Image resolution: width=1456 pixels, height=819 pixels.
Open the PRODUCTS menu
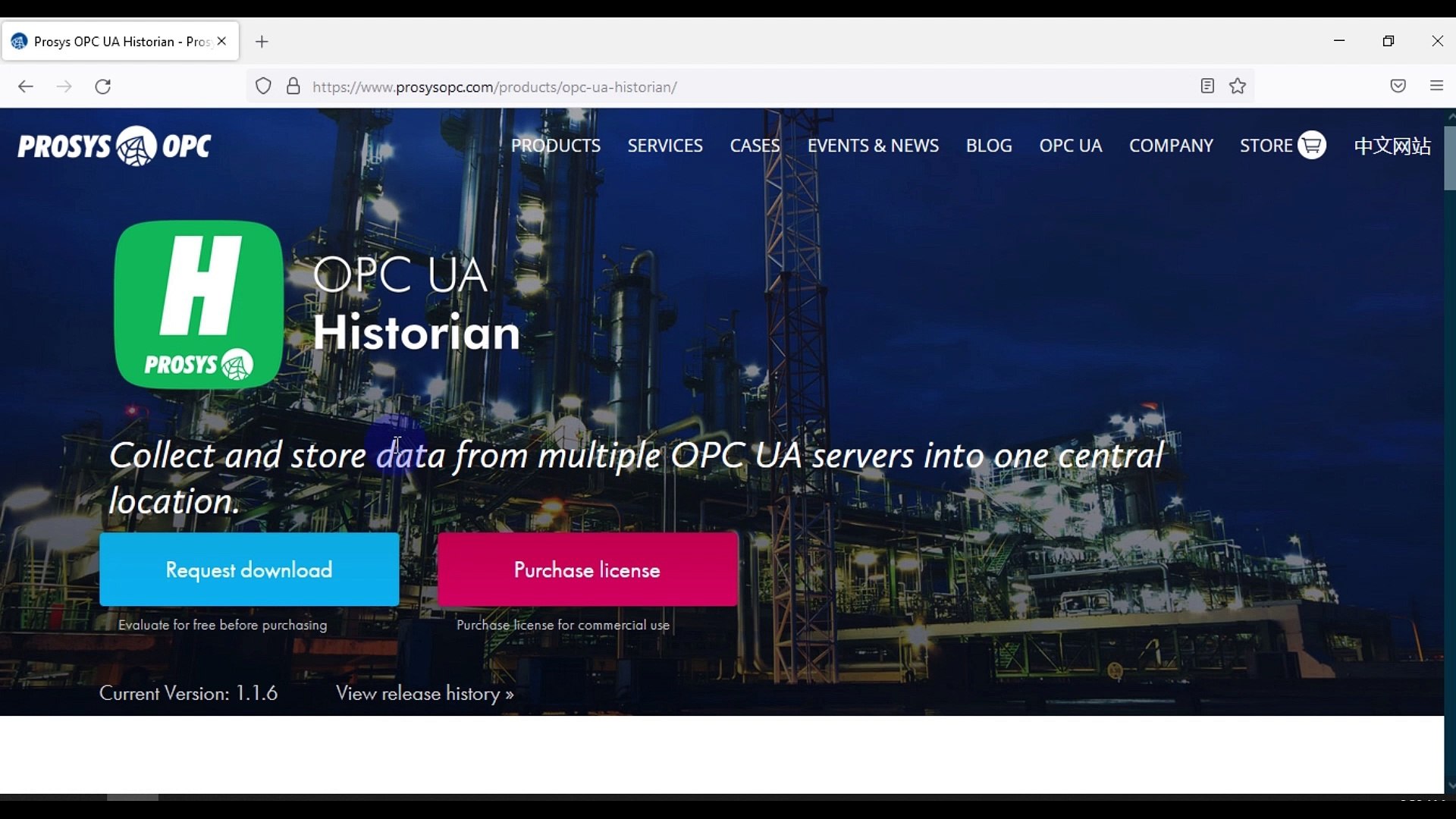click(x=556, y=146)
